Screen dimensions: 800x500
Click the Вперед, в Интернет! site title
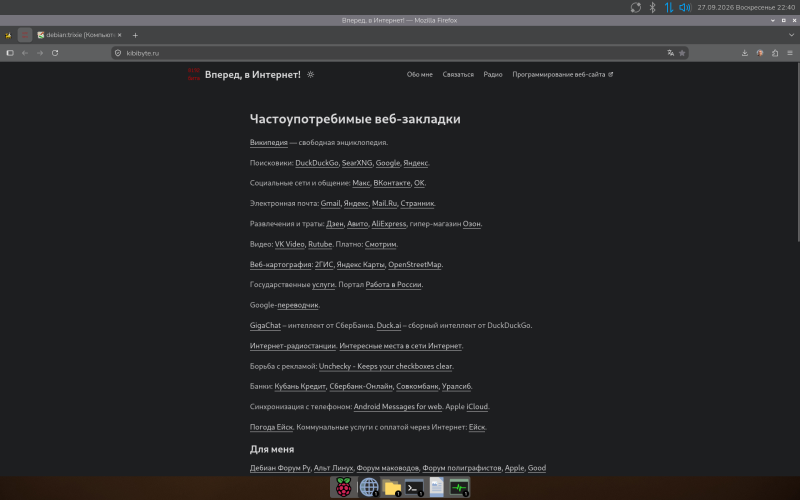click(x=253, y=74)
